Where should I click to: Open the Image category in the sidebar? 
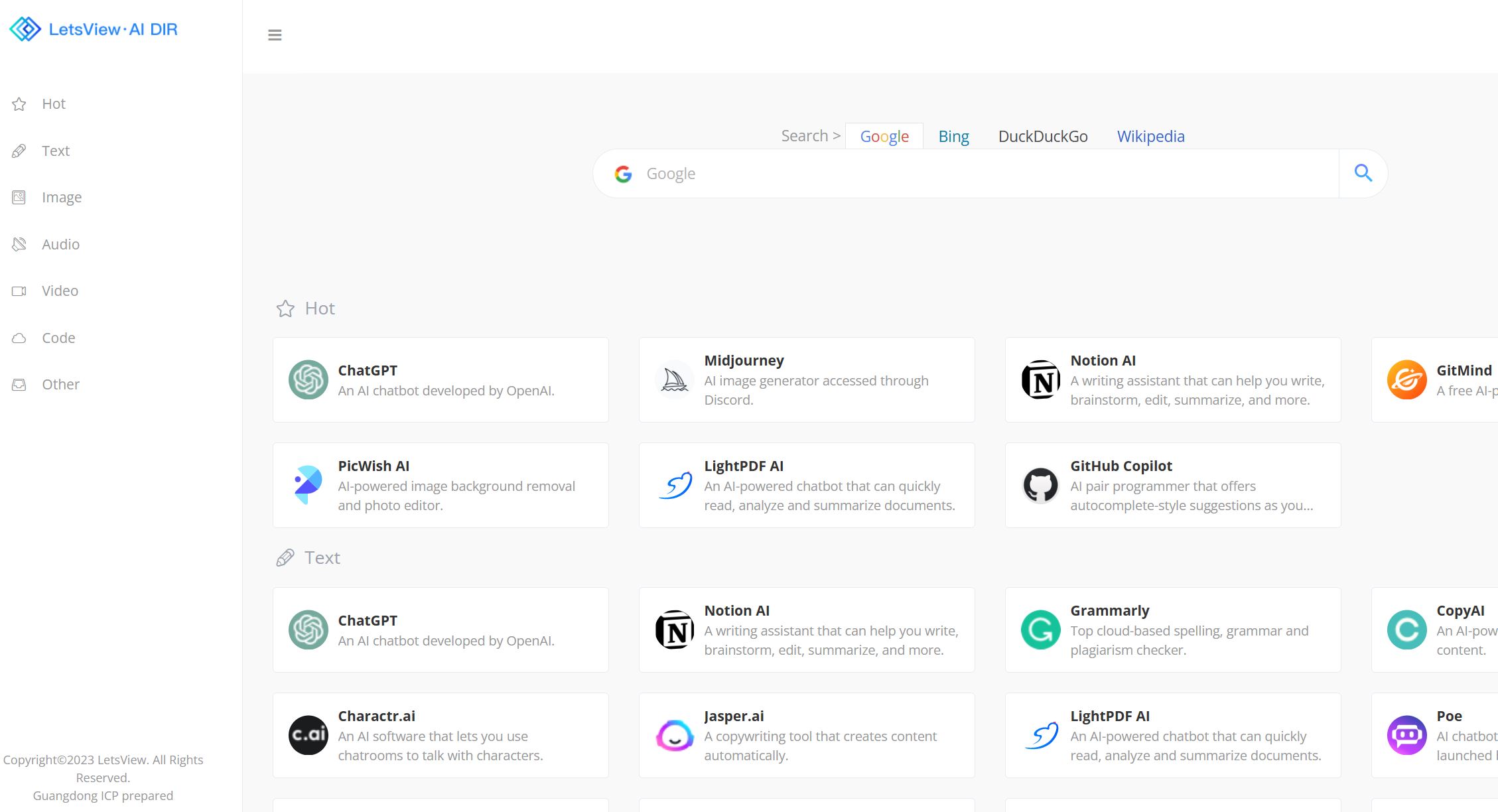pyautogui.click(x=61, y=197)
